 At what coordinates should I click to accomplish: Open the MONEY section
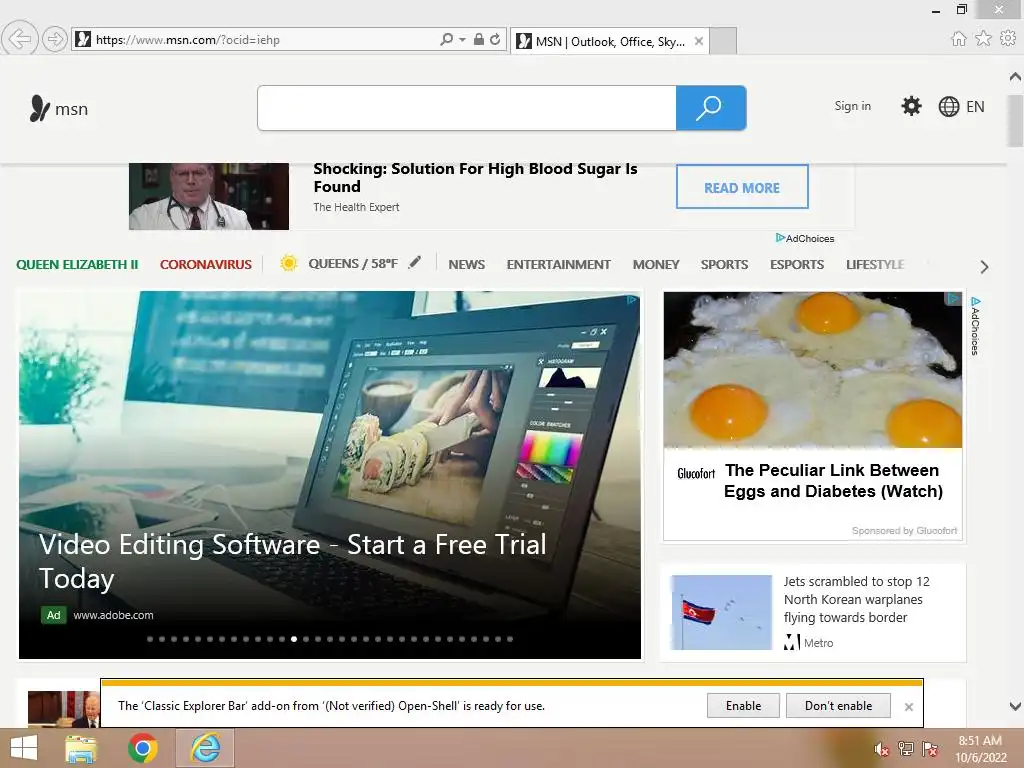[656, 264]
